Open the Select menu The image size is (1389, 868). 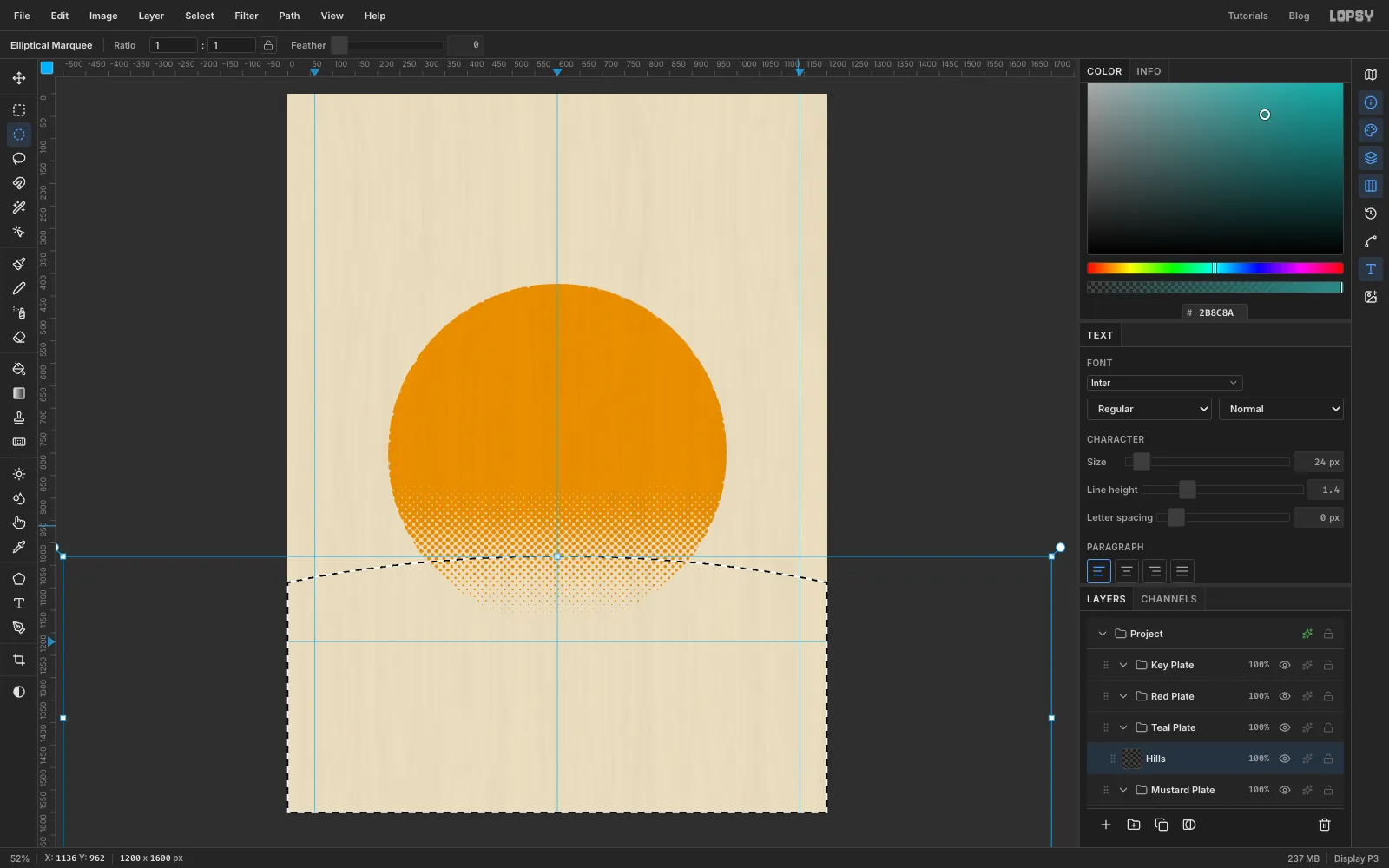tap(200, 16)
